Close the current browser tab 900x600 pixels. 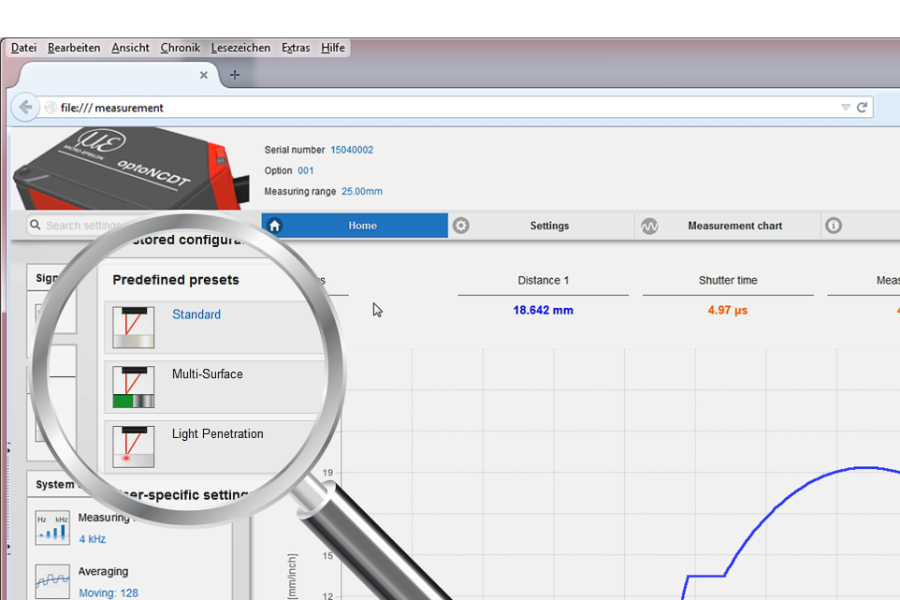click(204, 75)
